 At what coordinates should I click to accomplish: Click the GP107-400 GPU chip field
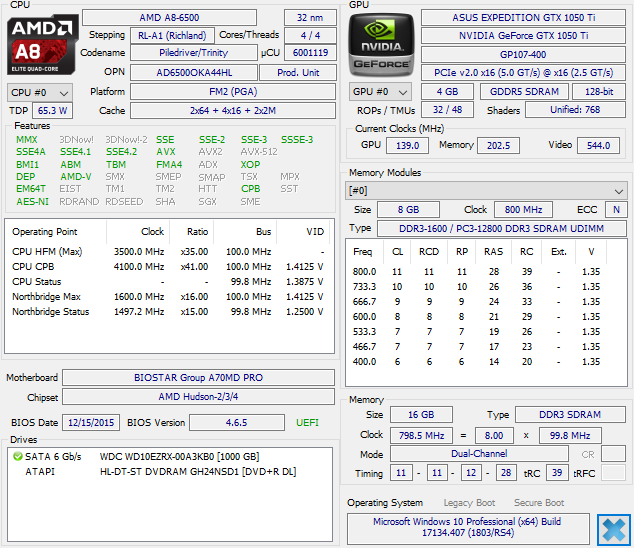[x=524, y=54]
